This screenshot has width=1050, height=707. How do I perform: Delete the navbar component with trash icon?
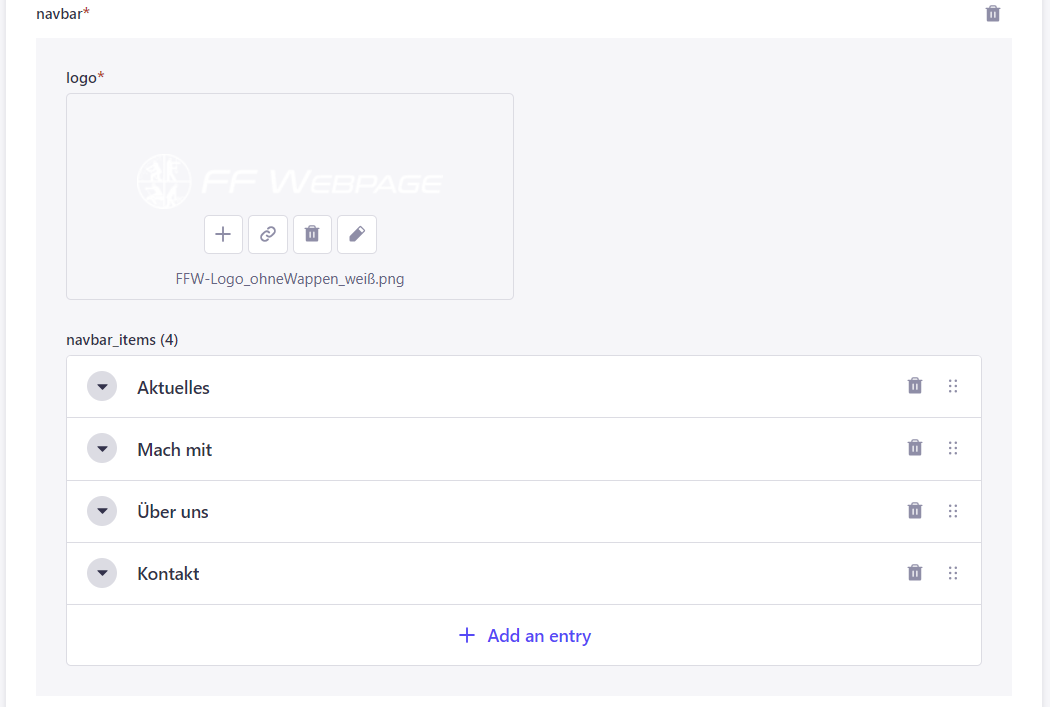pyautogui.click(x=992, y=13)
